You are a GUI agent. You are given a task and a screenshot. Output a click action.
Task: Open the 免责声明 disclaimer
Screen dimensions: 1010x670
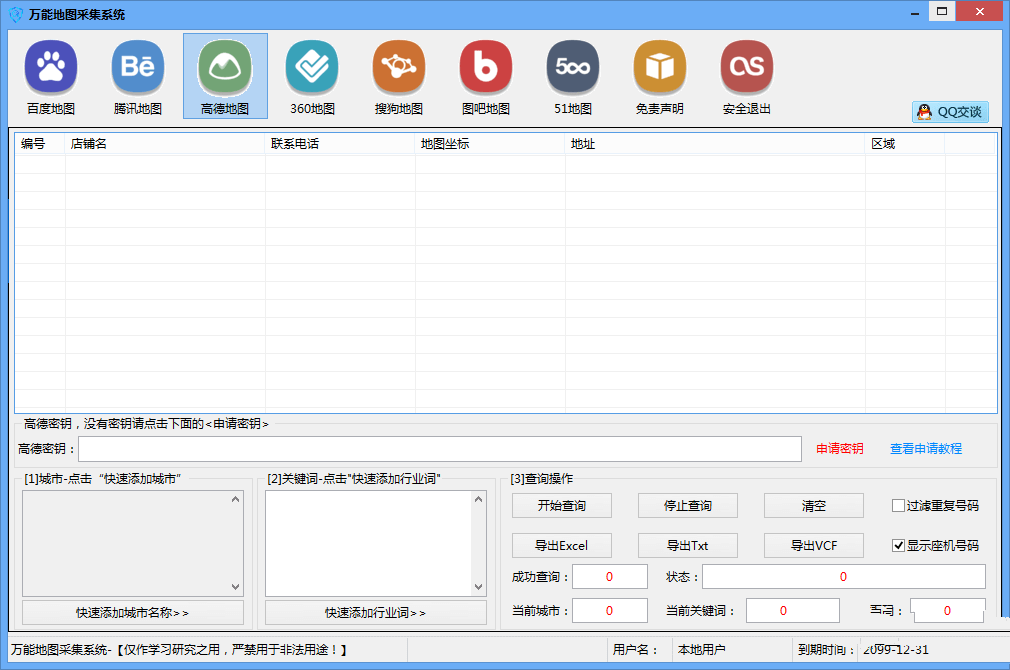(660, 76)
